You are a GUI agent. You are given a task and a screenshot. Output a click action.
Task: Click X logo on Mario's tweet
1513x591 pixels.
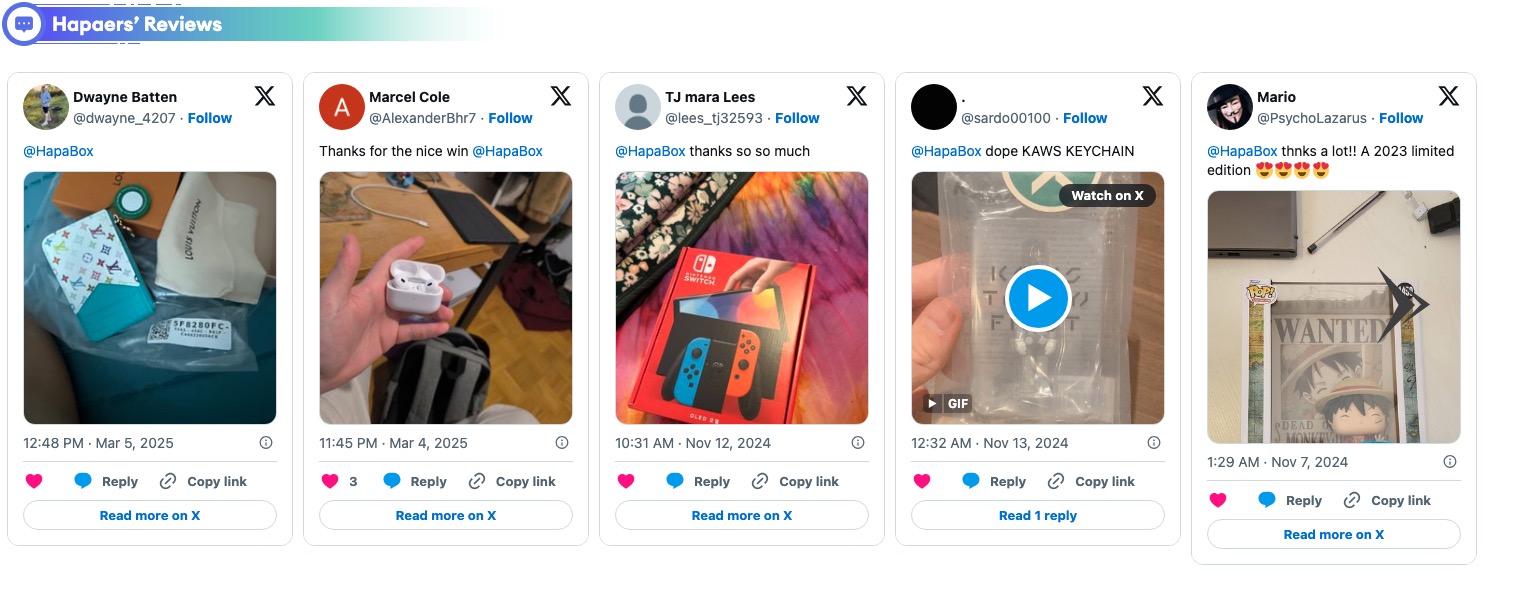(x=1448, y=96)
